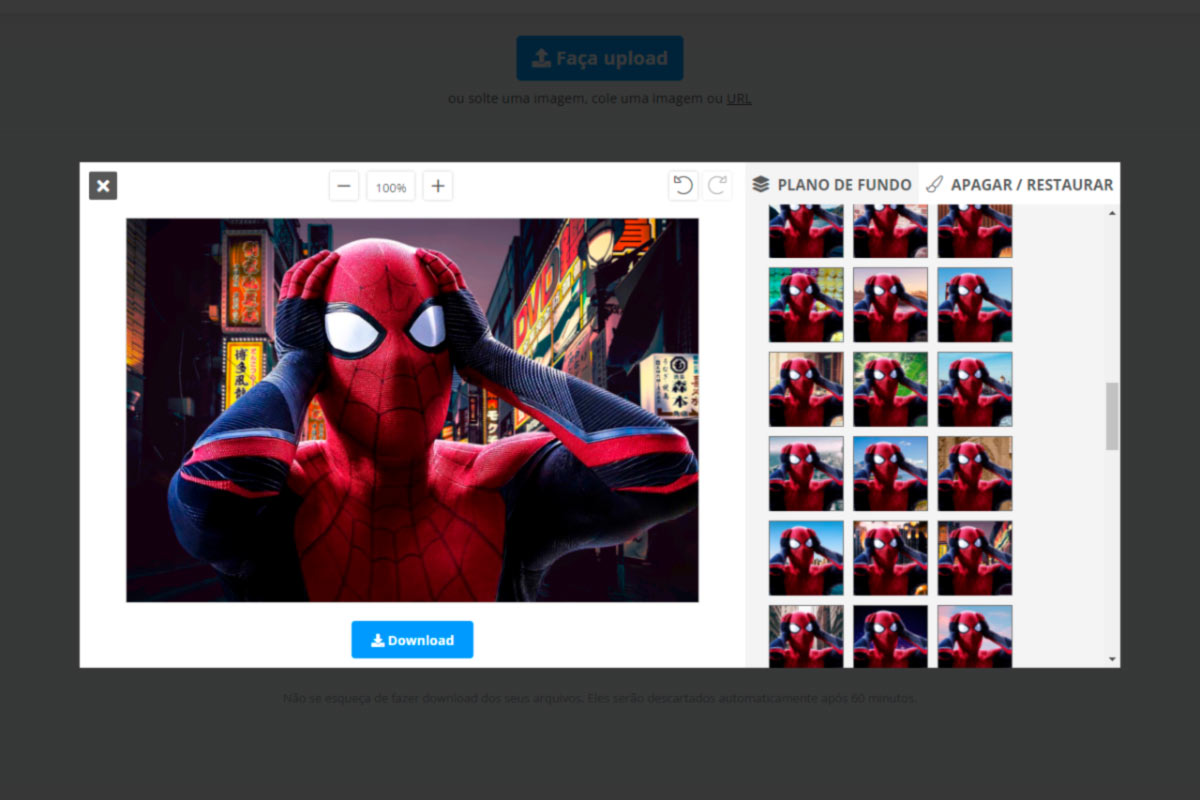Undo the last edit
The width and height of the screenshot is (1200, 800).
point(683,185)
